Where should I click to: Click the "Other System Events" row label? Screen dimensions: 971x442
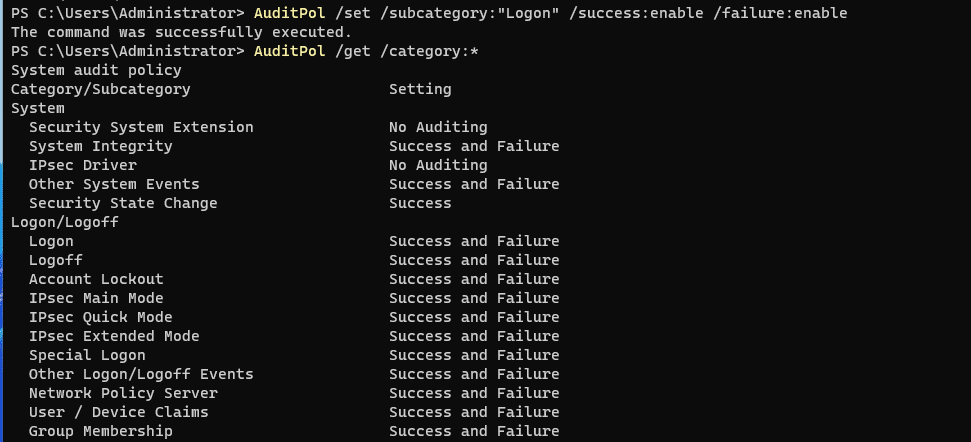click(x=114, y=184)
